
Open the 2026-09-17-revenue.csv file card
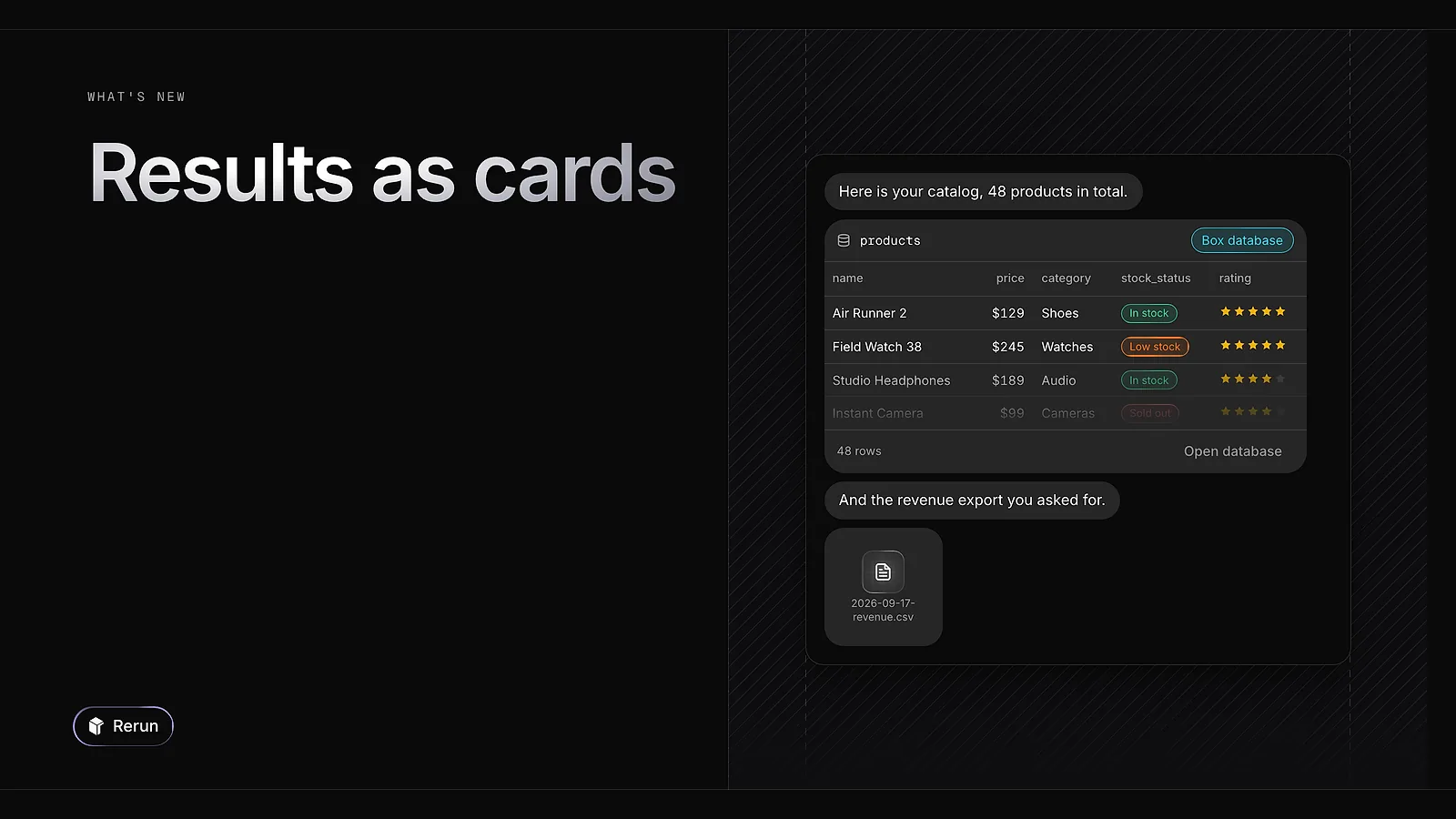(883, 587)
